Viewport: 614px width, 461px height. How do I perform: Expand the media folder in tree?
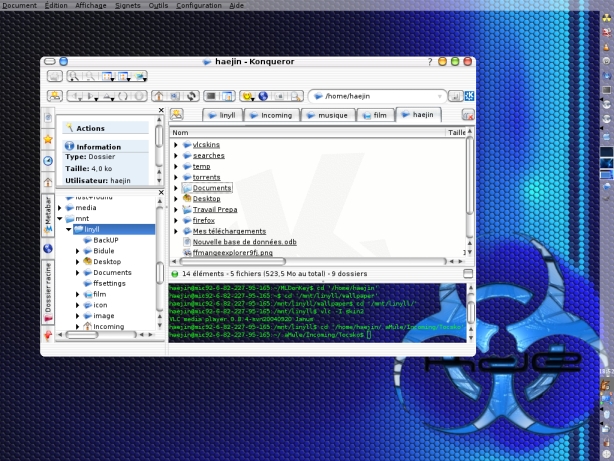click(60, 208)
